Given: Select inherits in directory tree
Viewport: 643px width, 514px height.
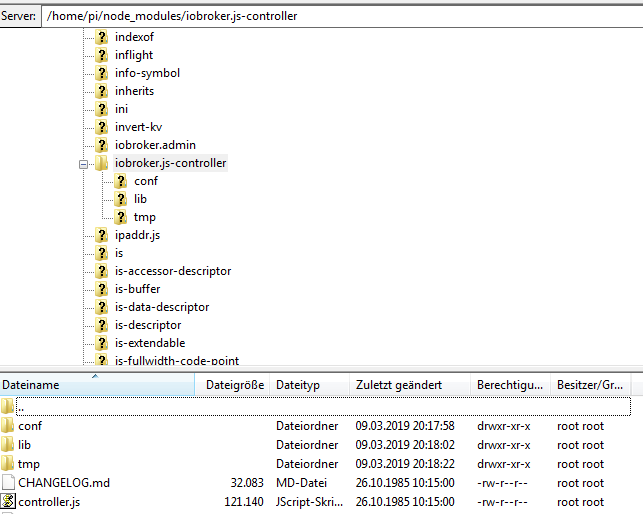Looking at the screenshot, I should pyautogui.click(x=134, y=91).
